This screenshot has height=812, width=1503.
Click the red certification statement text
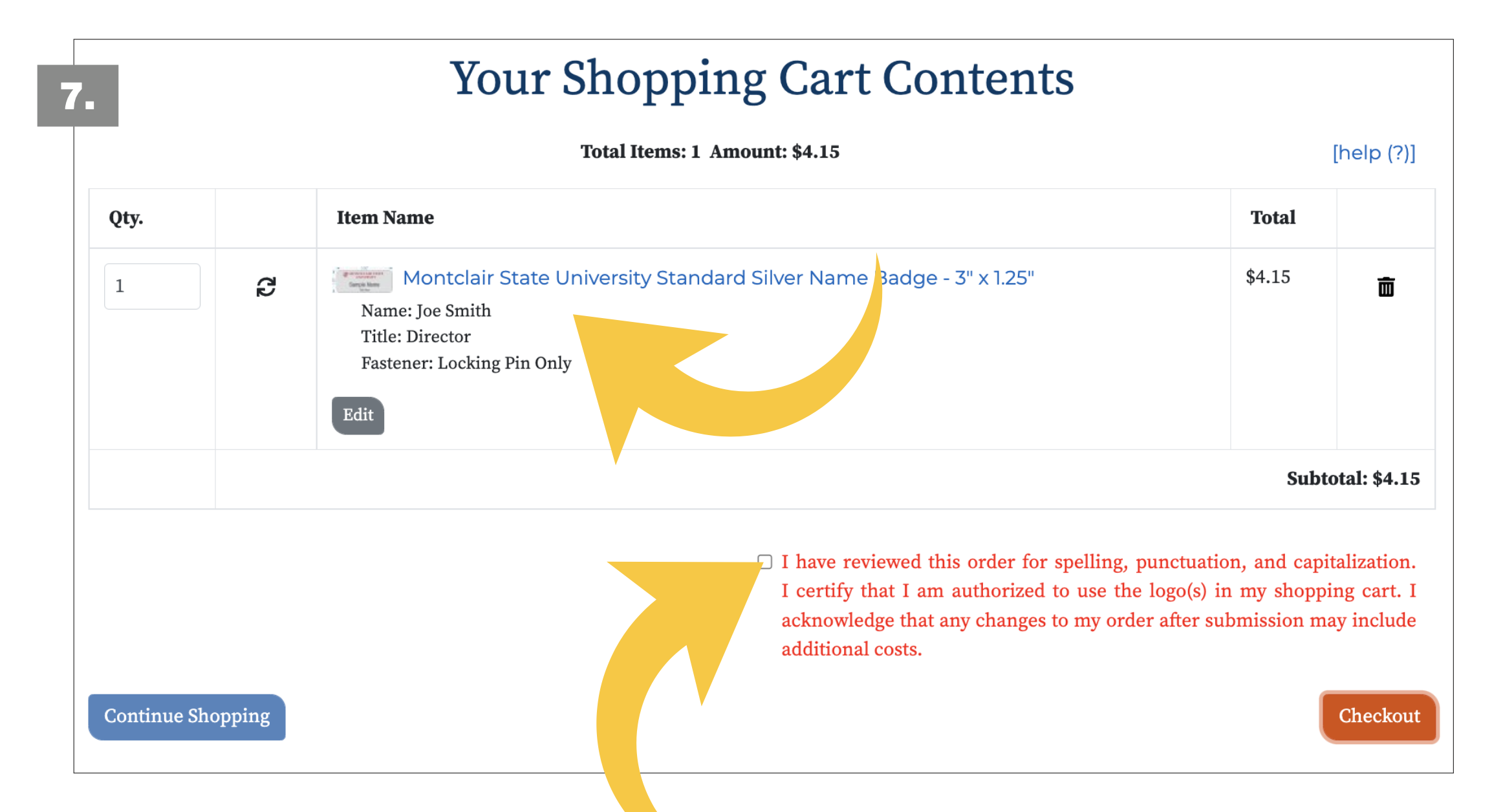tap(1098, 605)
